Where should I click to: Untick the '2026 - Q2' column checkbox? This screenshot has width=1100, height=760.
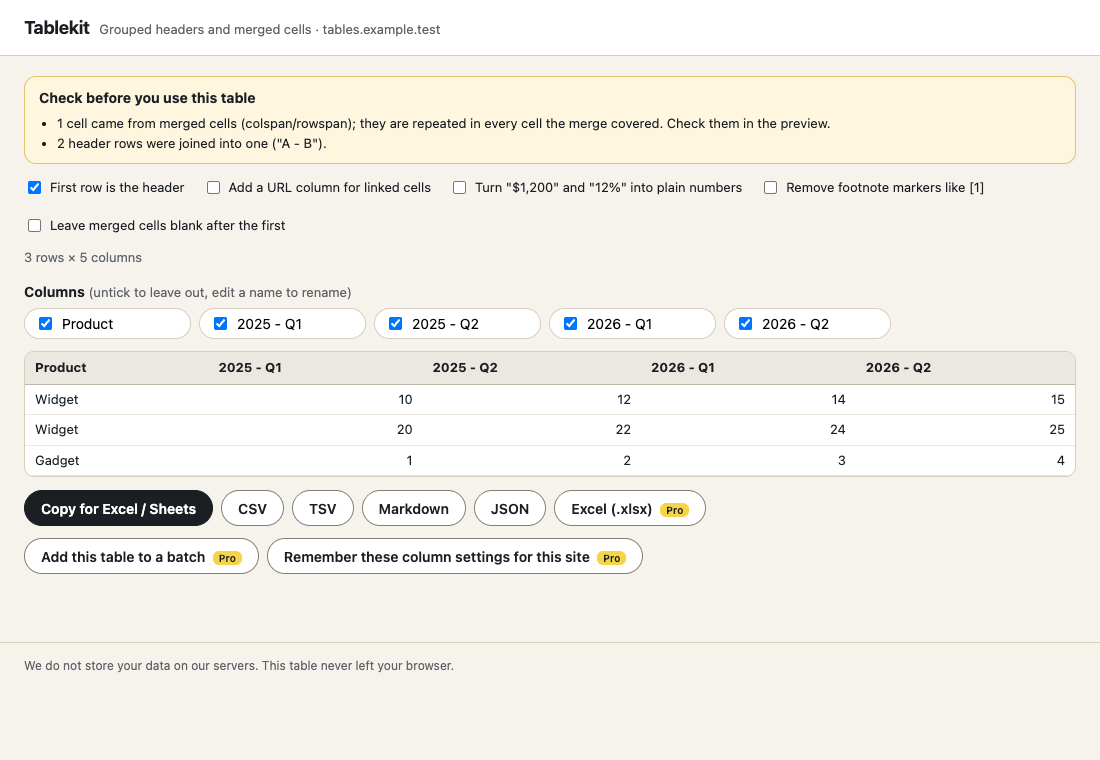(x=746, y=324)
